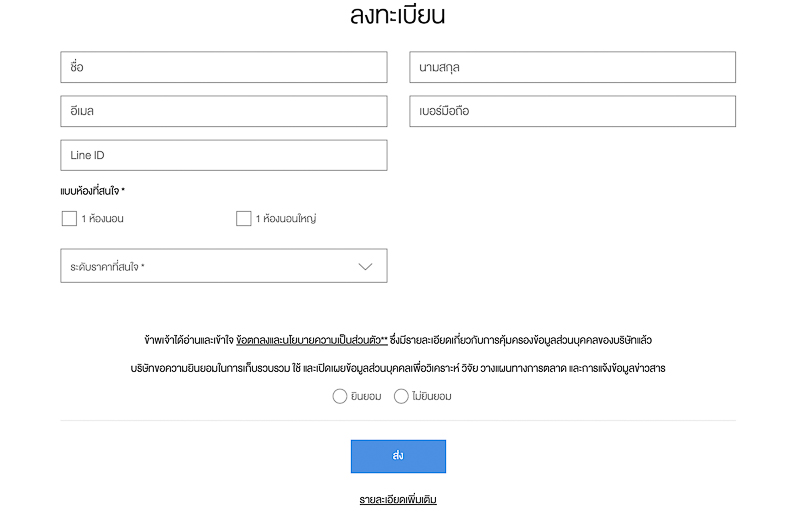Select the ยินยอม (consent) radio circle
Viewport: 800px width, 514px height.
[339, 396]
